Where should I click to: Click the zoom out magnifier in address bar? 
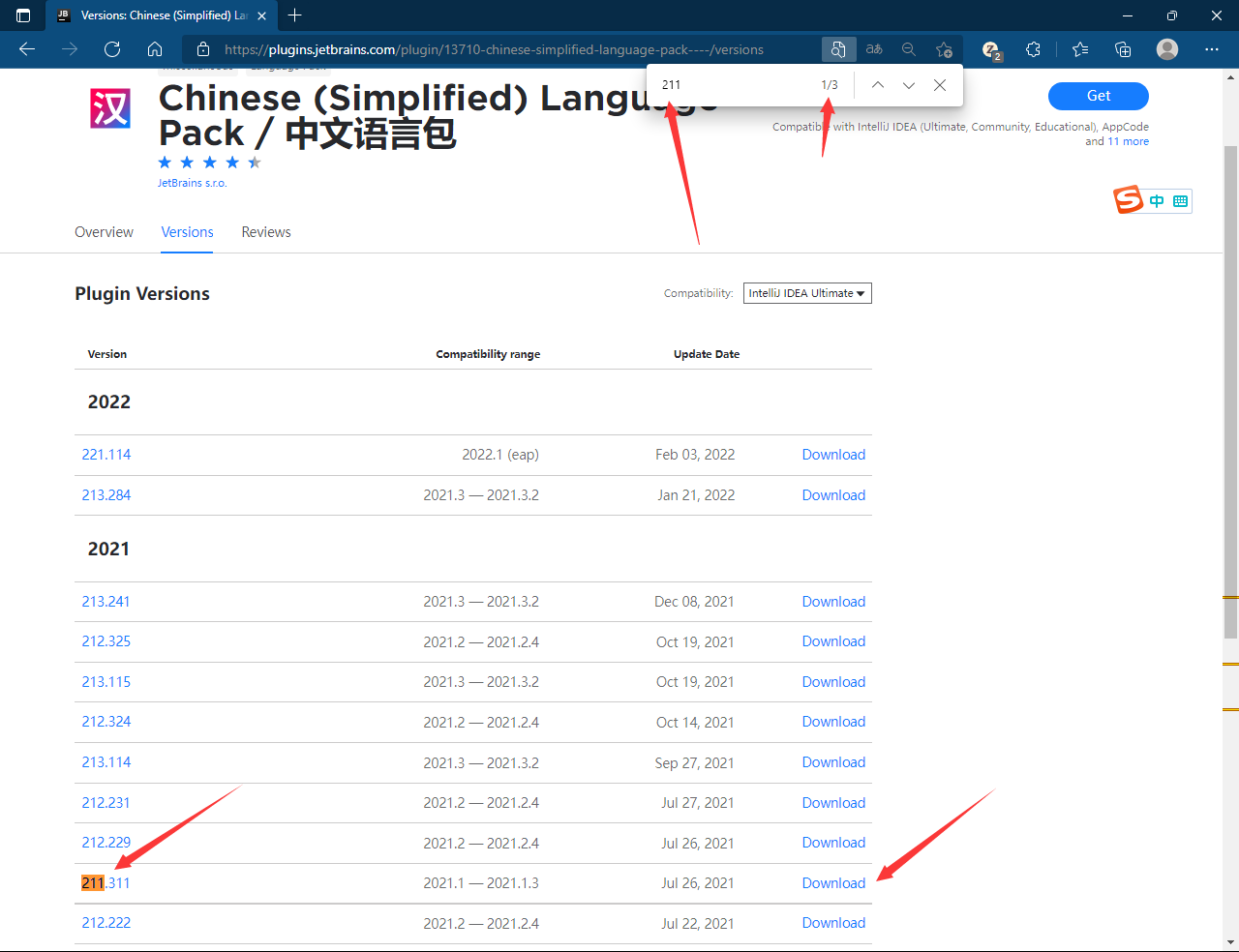tap(909, 49)
